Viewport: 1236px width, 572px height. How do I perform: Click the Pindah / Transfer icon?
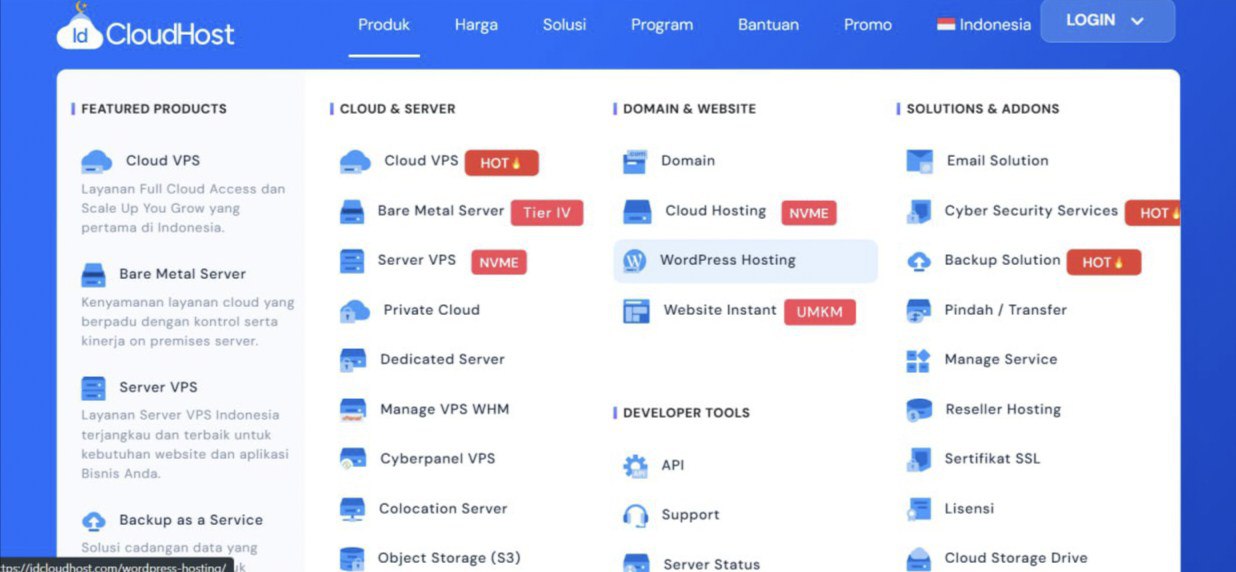[918, 311]
